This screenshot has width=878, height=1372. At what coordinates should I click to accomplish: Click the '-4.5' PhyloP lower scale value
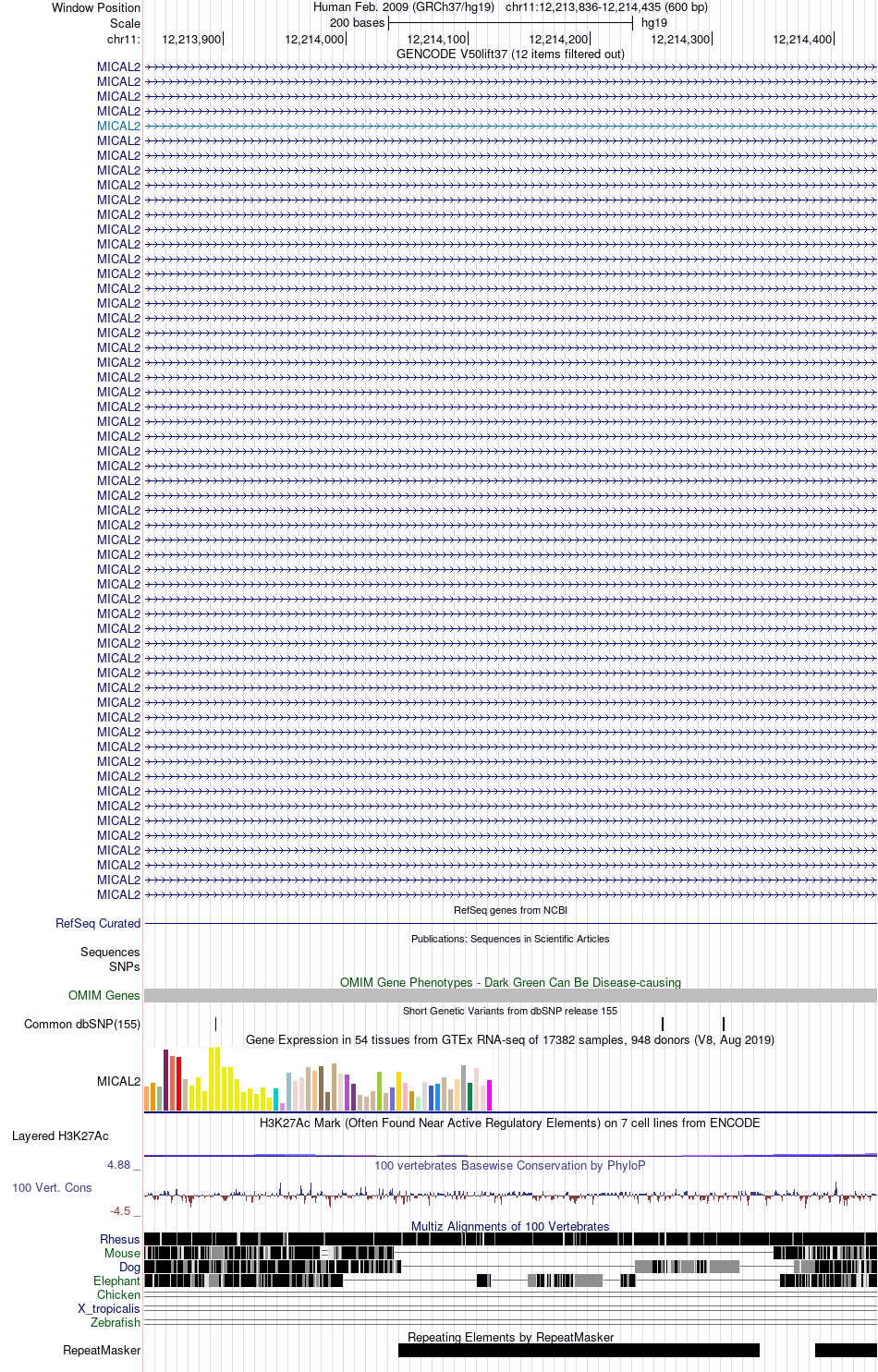click(x=120, y=1210)
